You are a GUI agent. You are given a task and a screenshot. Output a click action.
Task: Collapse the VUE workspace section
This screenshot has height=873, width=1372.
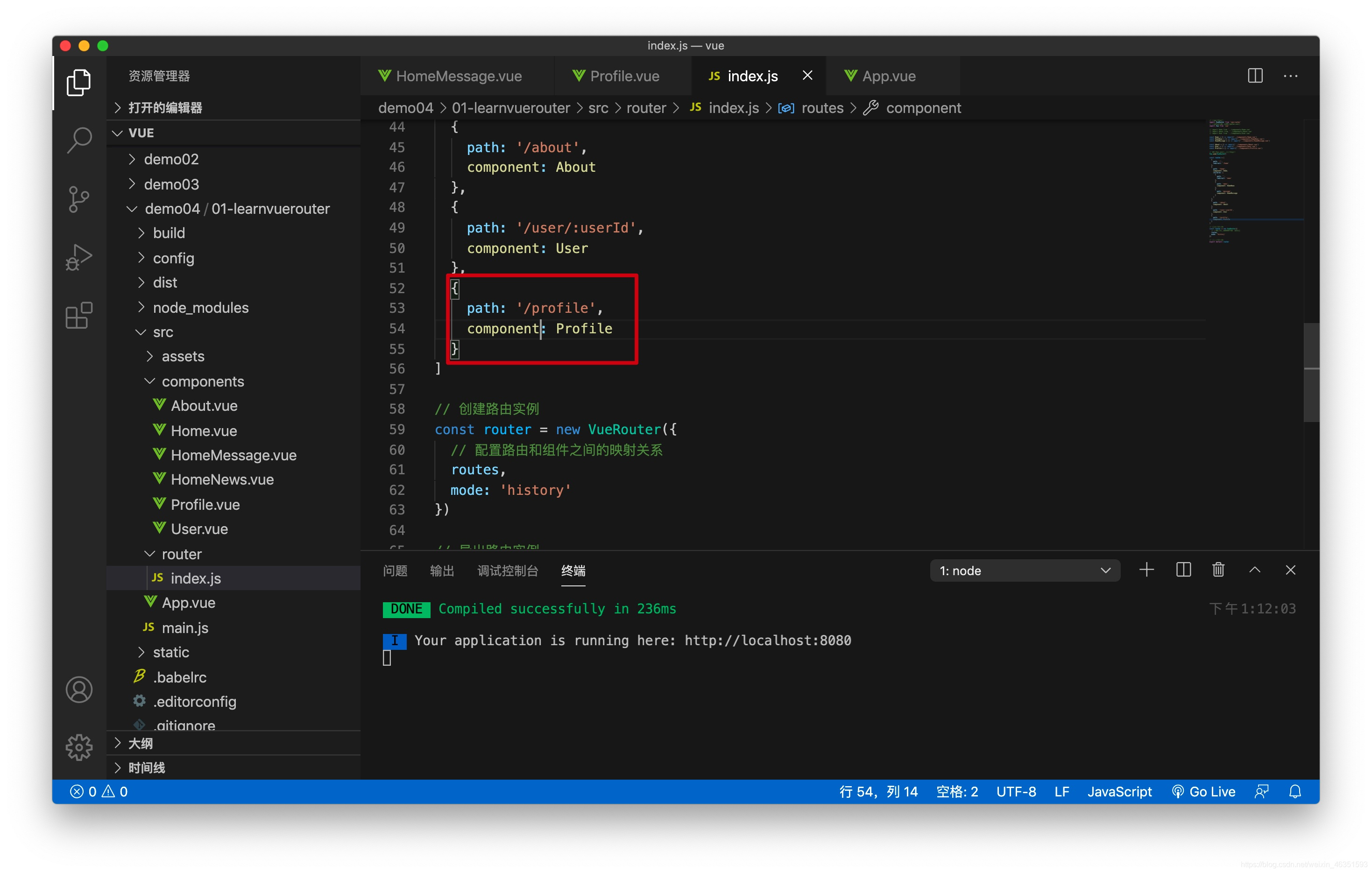[x=233, y=133]
